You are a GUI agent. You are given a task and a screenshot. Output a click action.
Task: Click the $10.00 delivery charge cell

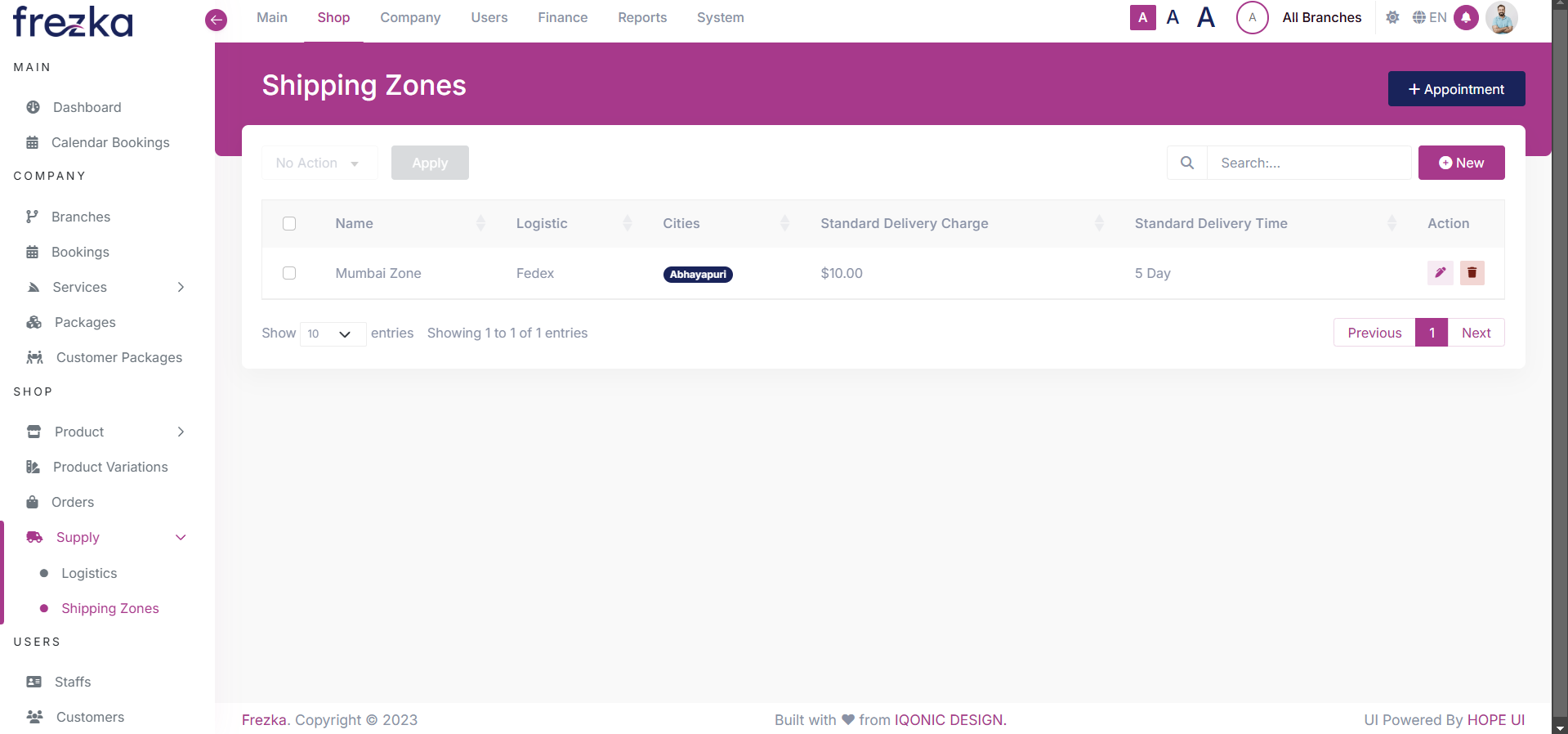pyautogui.click(x=842, y=273)
